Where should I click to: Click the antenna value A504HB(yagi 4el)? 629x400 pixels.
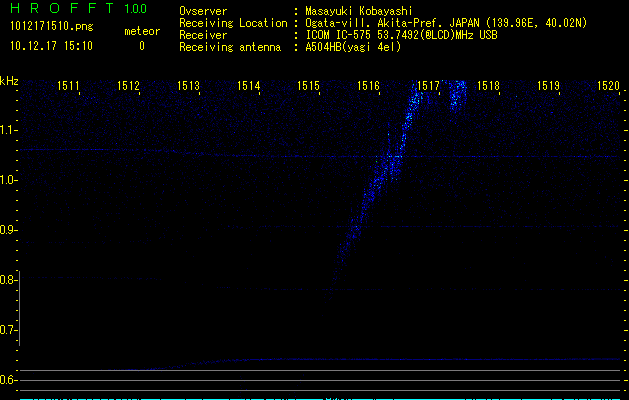(x=353, y=47)
